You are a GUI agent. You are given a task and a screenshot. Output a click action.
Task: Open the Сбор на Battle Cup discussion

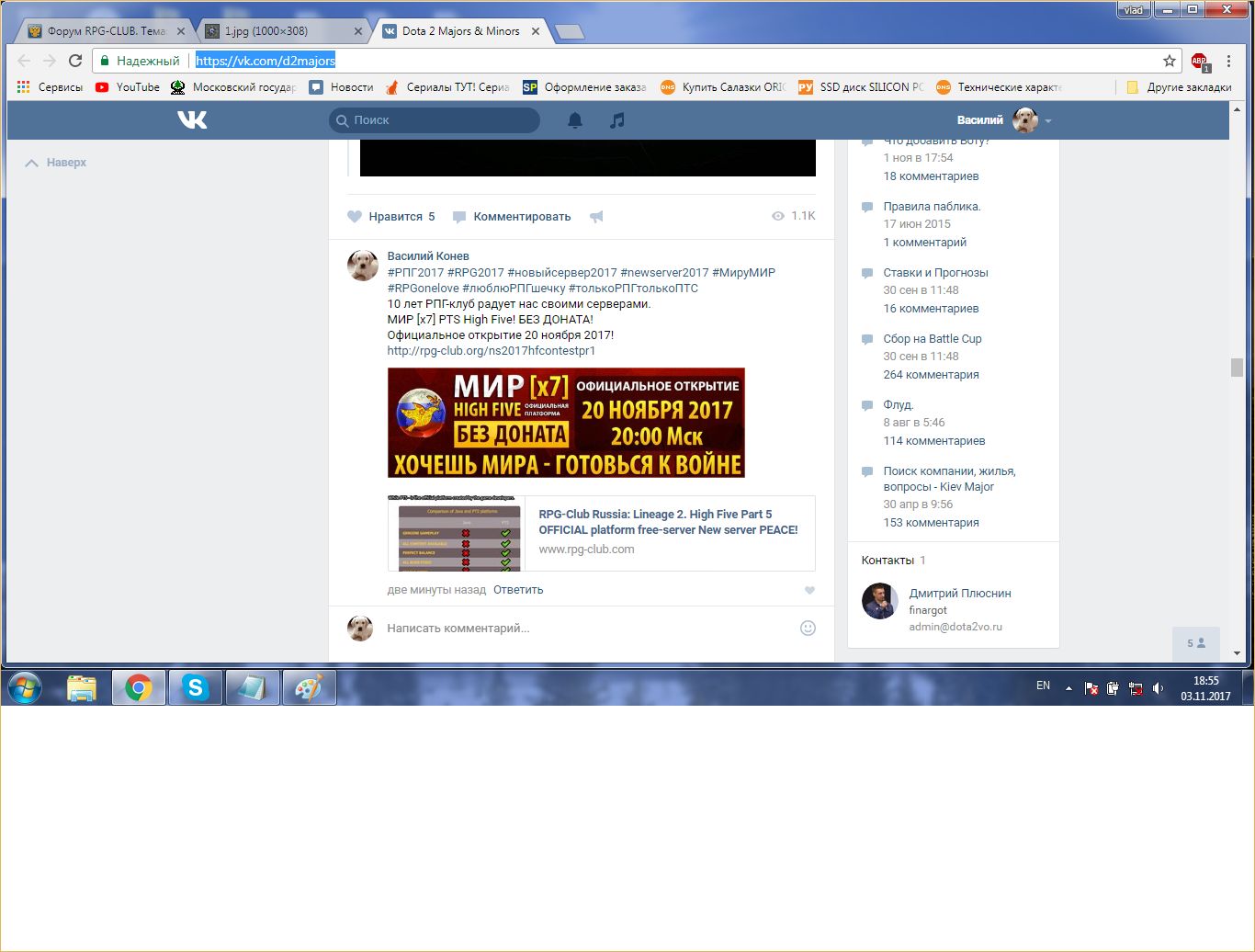933,339
